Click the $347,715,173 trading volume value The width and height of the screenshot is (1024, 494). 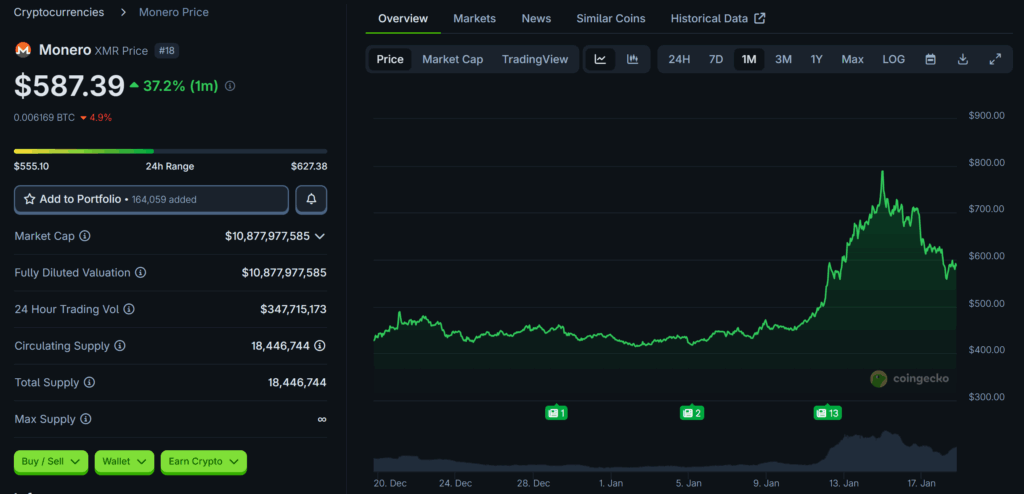[293, 309]
